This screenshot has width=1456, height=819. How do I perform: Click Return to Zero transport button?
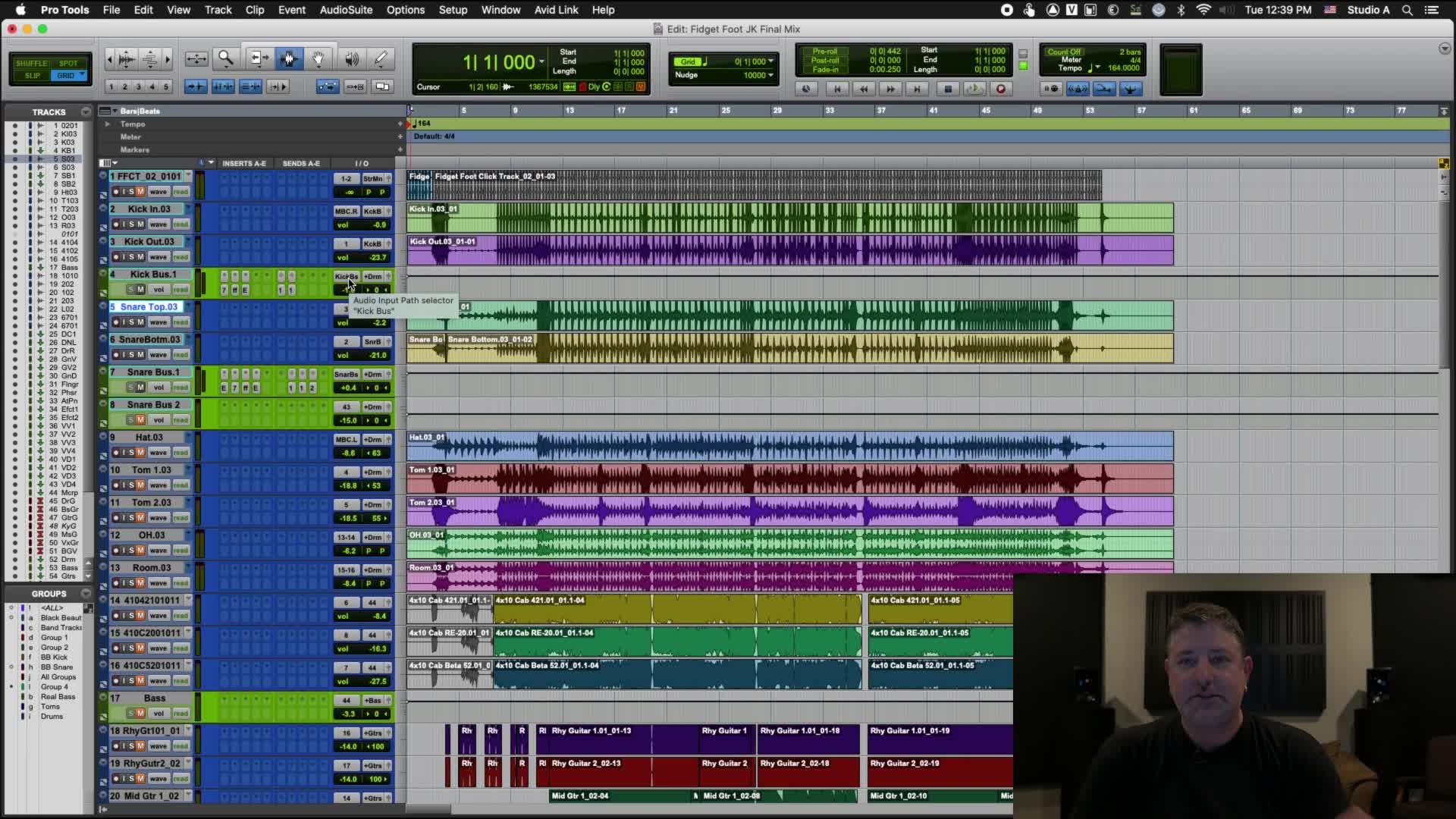pyautogui.click(x=836, y=89)
